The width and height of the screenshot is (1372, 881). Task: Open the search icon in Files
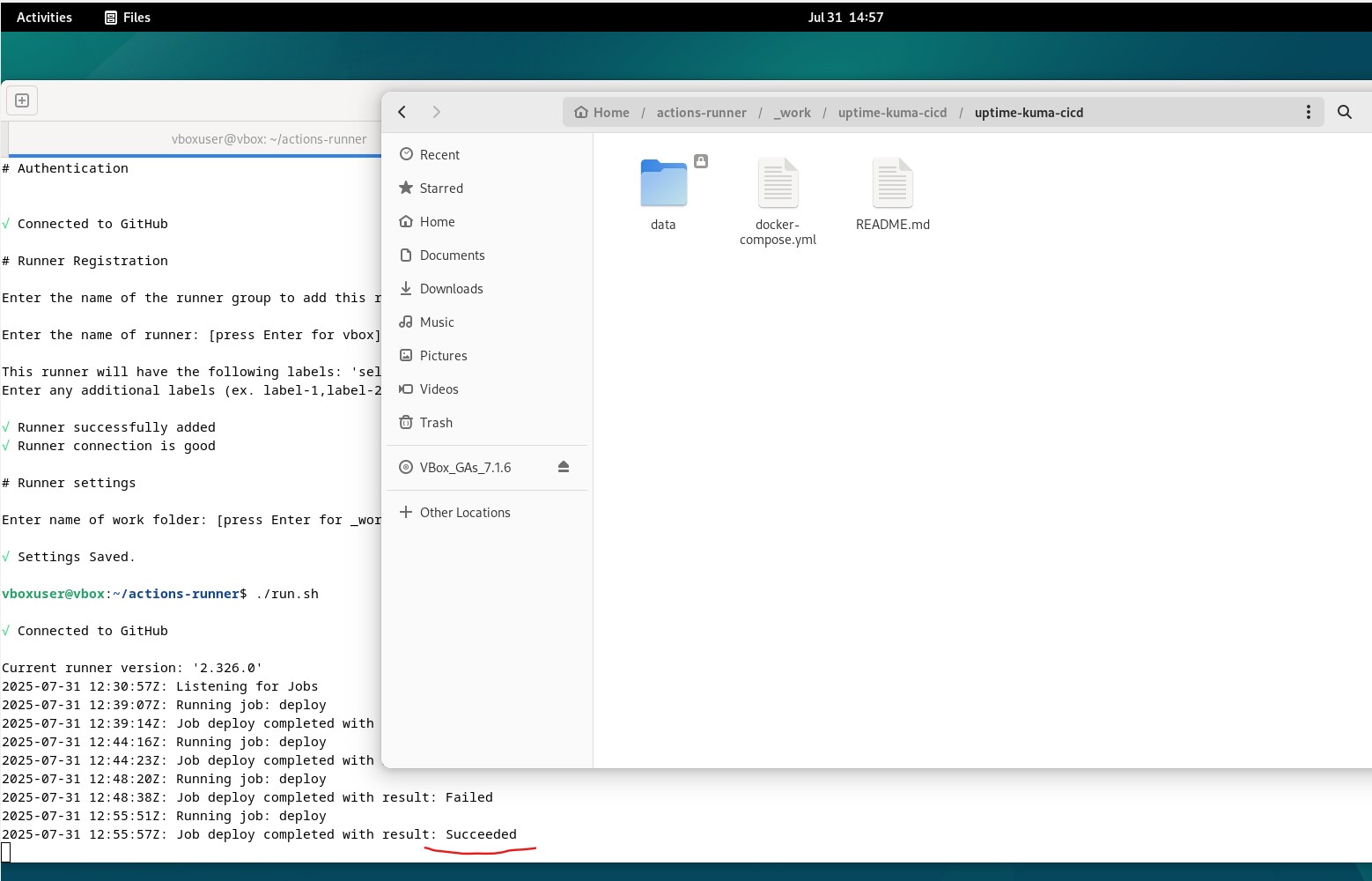click(1344, 112)
